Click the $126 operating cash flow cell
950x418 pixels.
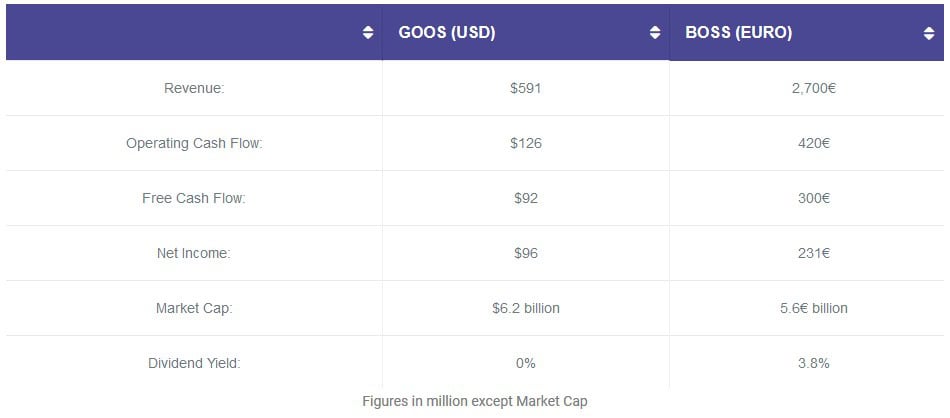click(525, 143)
